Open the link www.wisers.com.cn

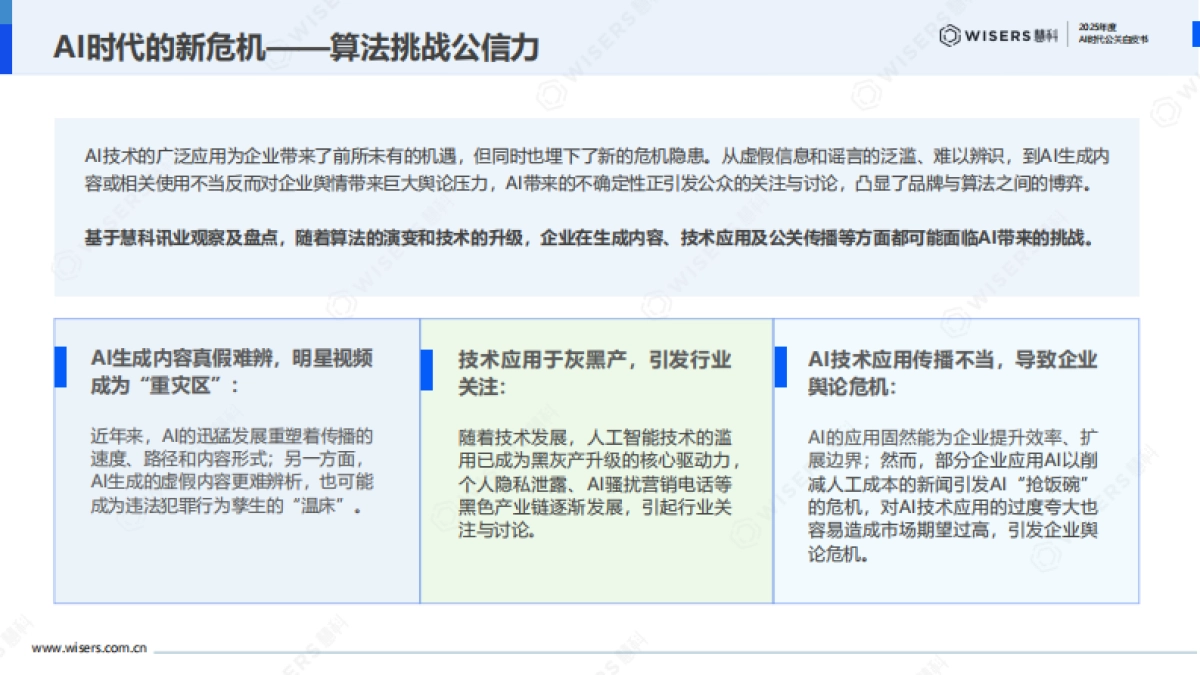tap(88, 649)
